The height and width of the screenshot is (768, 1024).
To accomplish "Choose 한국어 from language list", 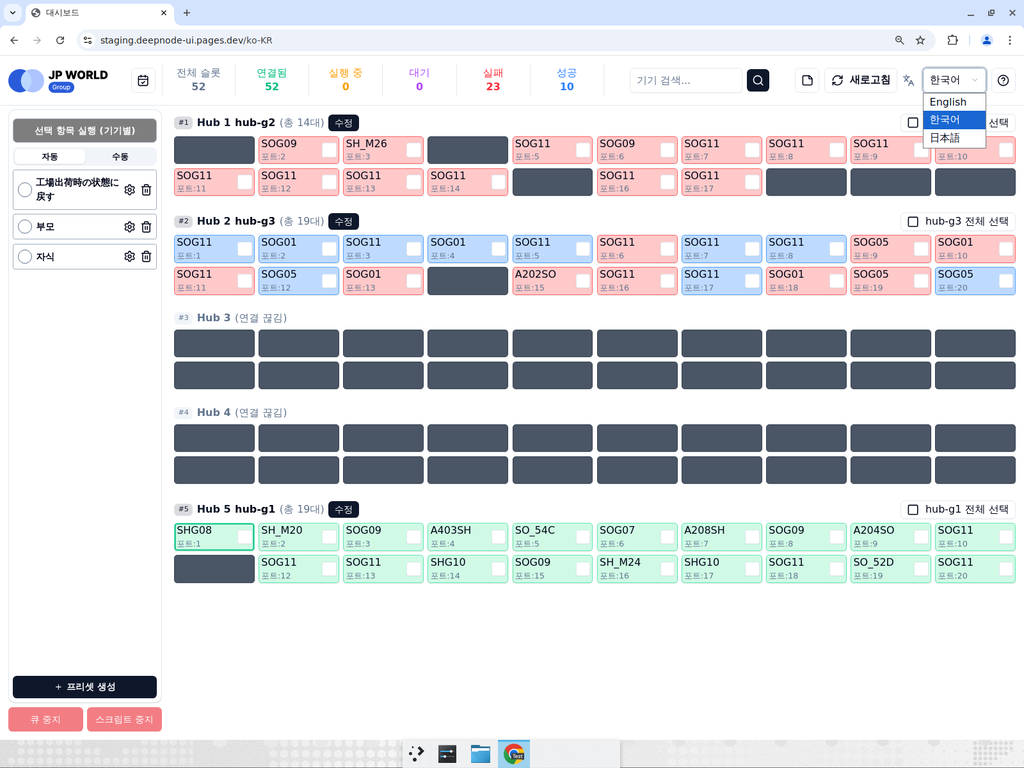I will click(x=954, y=120).
